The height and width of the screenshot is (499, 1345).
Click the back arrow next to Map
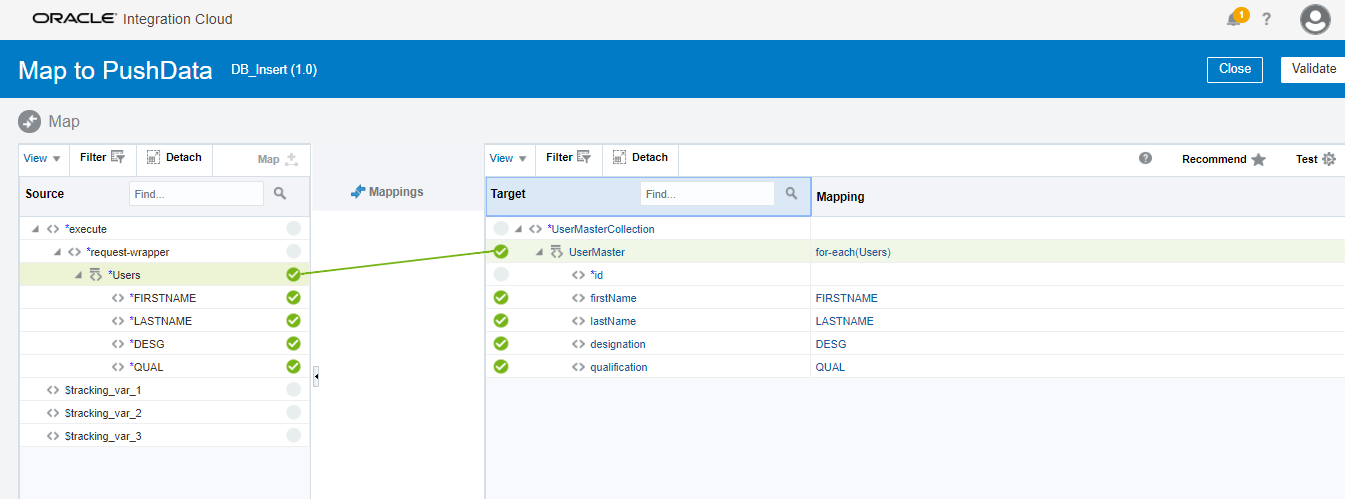(x=30, y=121)
